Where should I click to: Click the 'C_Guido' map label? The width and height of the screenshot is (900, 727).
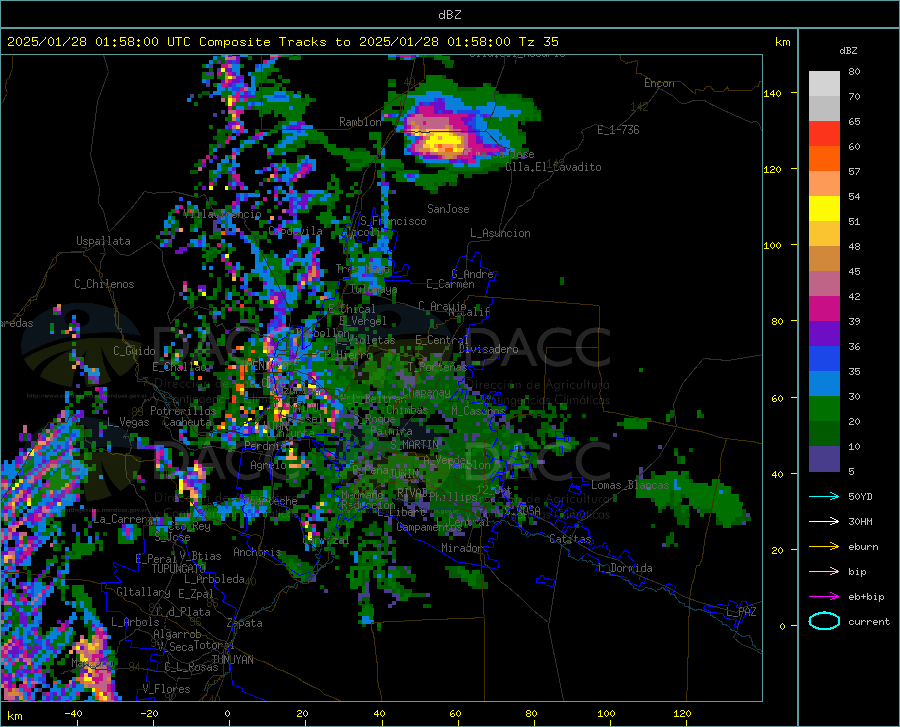pos(134,351)
